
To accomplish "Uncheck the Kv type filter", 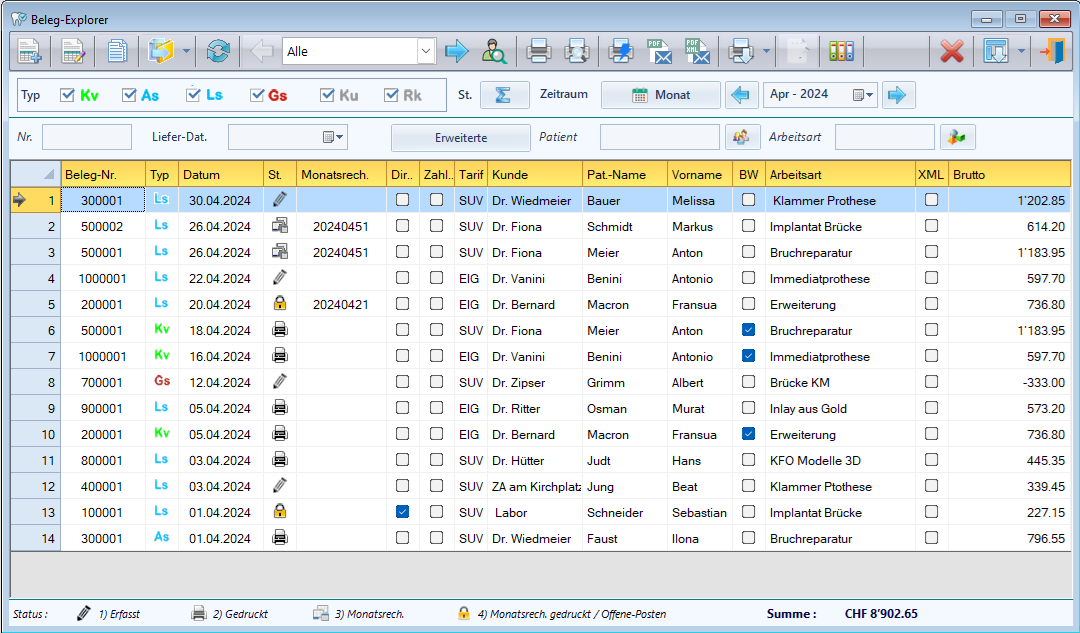I will pyautogui.click(x=68, y=95).
